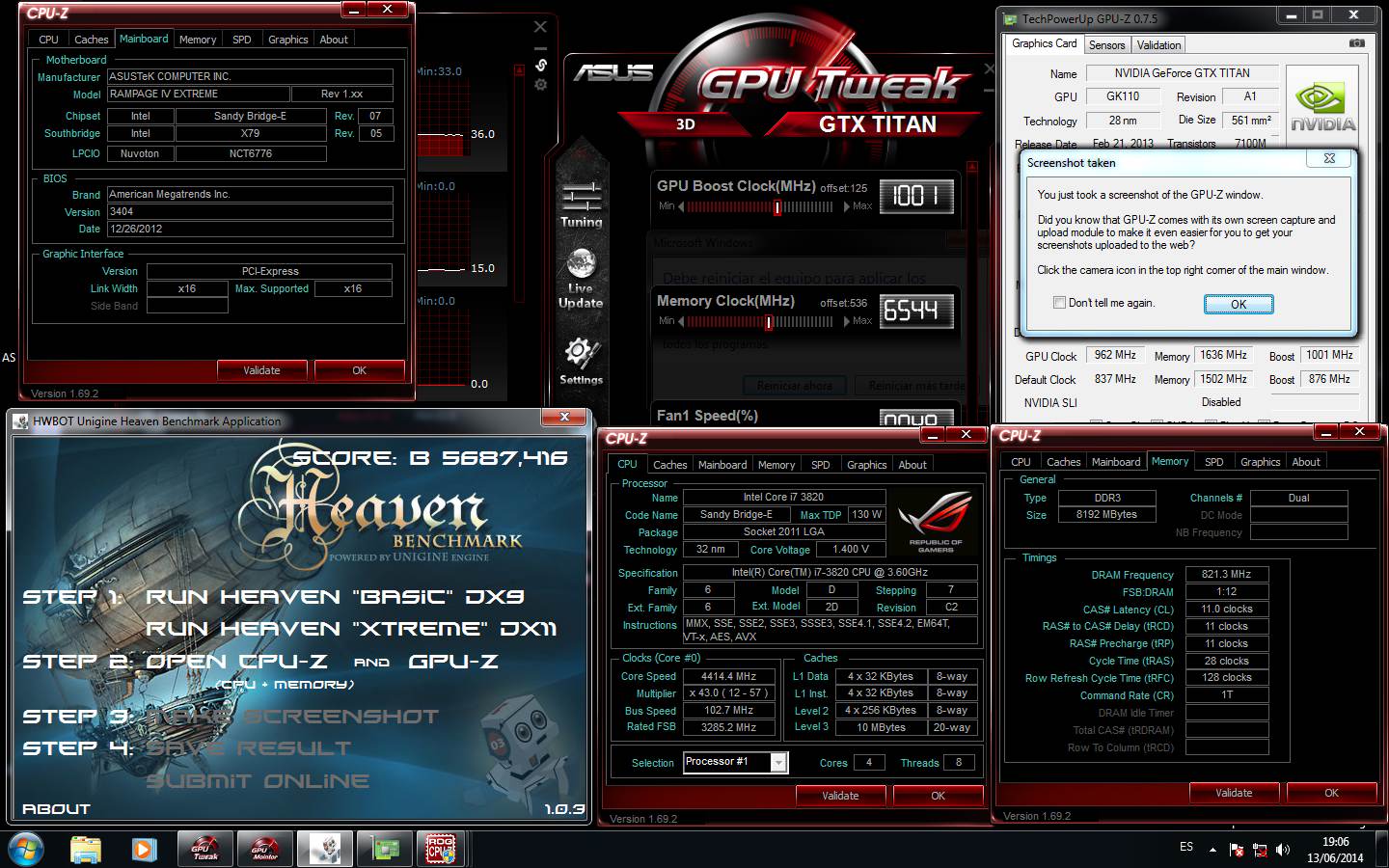
Task: Click GPU Tweak vertical scrollbar up arrow
Action: 971,167
